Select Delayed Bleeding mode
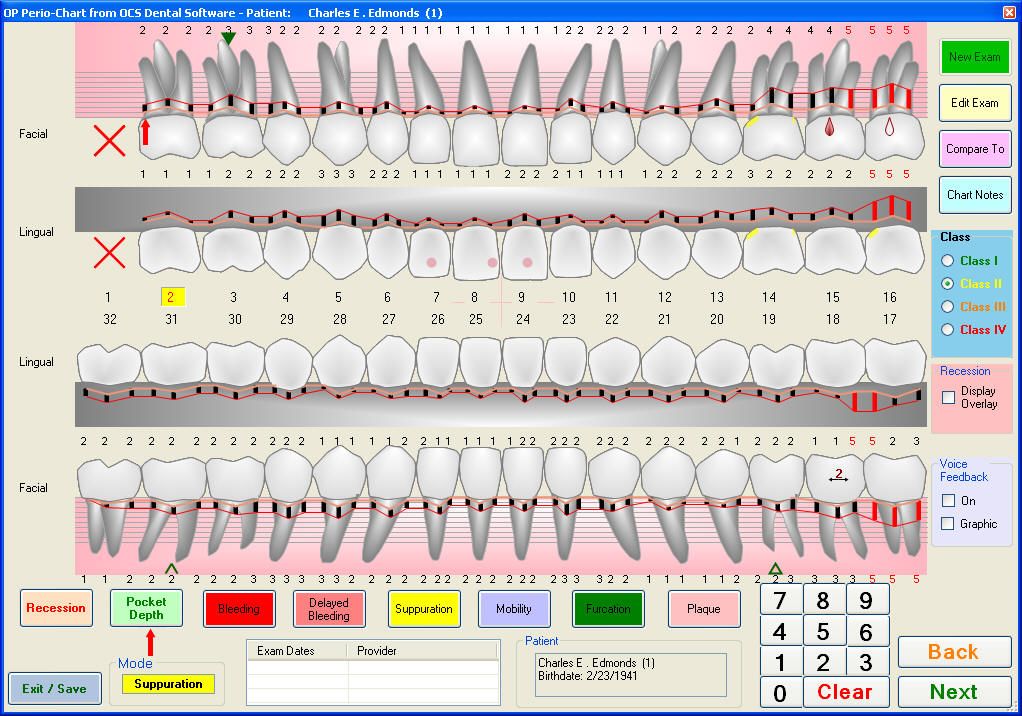 point(328,609)
